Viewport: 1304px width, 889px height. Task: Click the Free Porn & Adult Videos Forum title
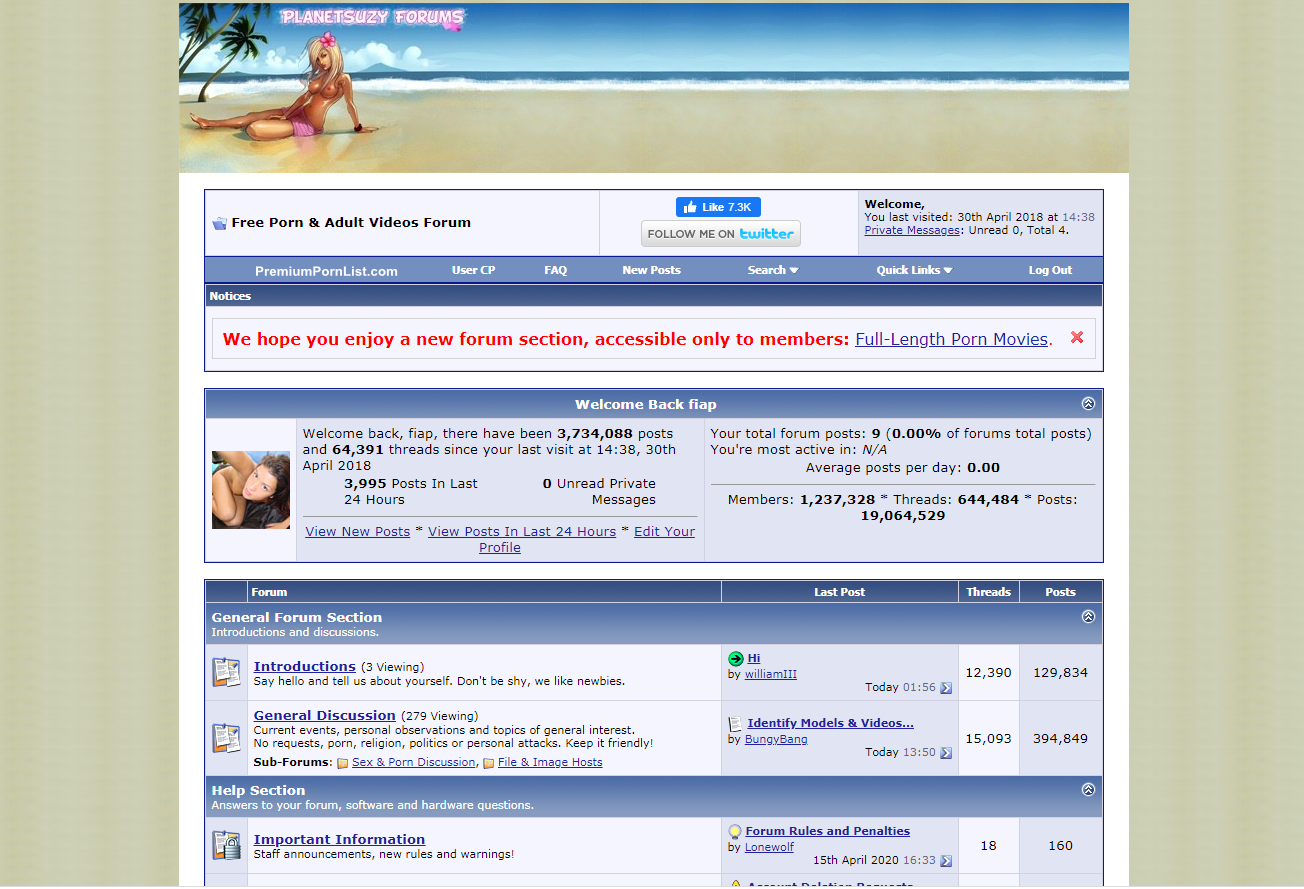pos(351,223)
